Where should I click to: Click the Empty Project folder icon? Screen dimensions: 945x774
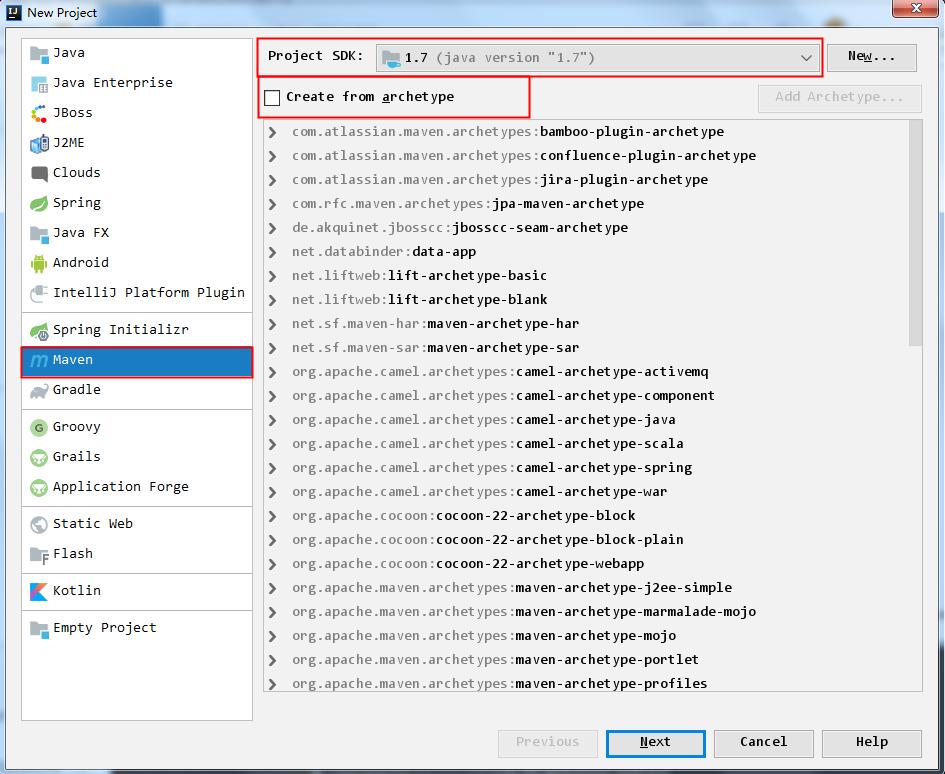point(39,629)
